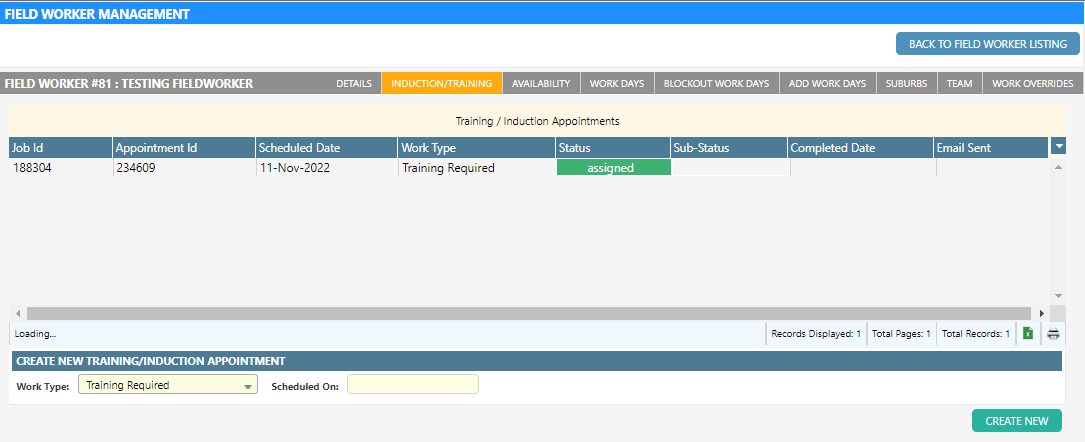Screen dimensions: 1085x442
Task: Go to Blockout Work Days tab
Action: click(716, 84)
